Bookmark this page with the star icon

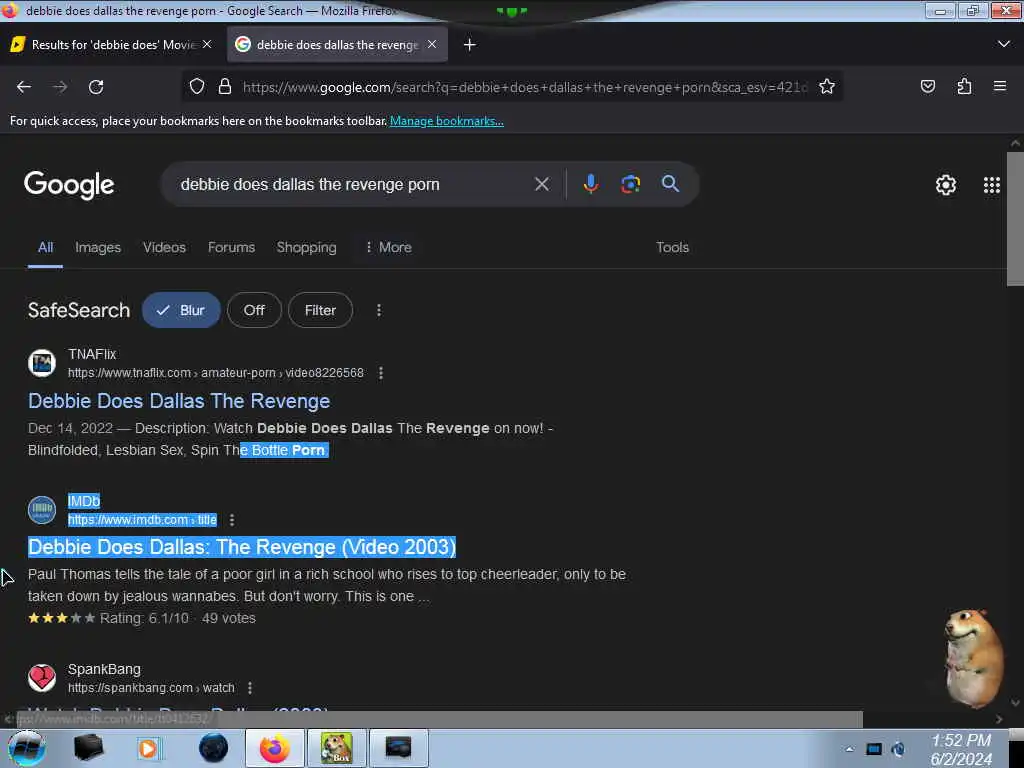pos(827,86)
